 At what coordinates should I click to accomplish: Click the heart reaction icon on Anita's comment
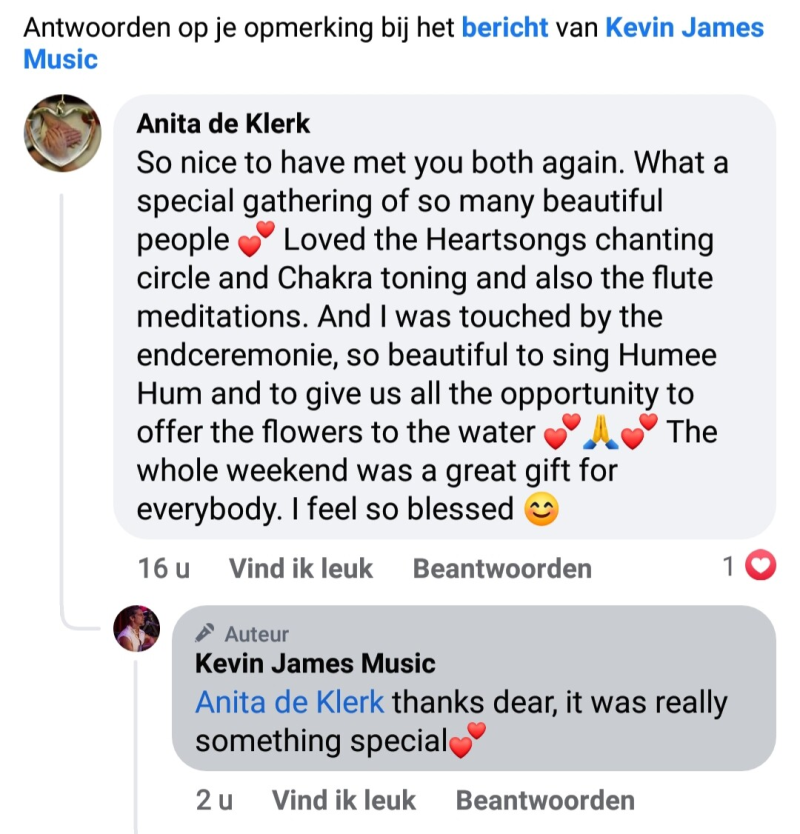[763, 568]
